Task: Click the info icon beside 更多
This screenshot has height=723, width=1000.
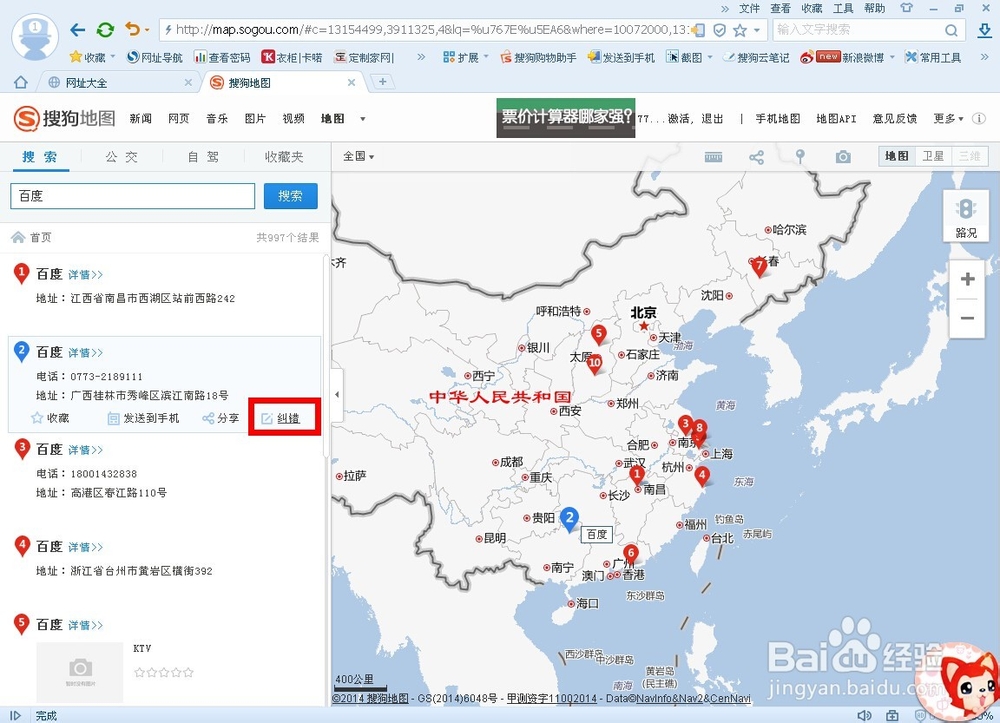Action: (x=979, y=119)
